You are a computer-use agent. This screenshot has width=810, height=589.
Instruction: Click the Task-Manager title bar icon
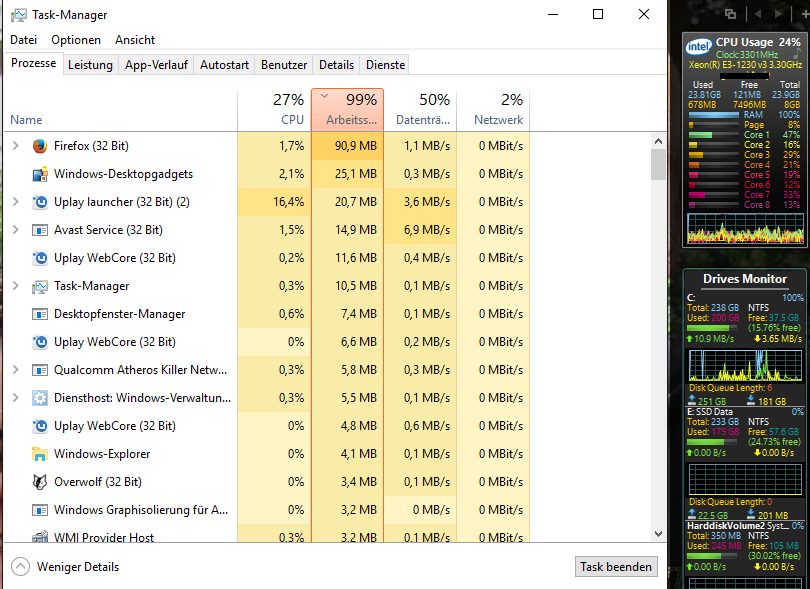[19, 15]
